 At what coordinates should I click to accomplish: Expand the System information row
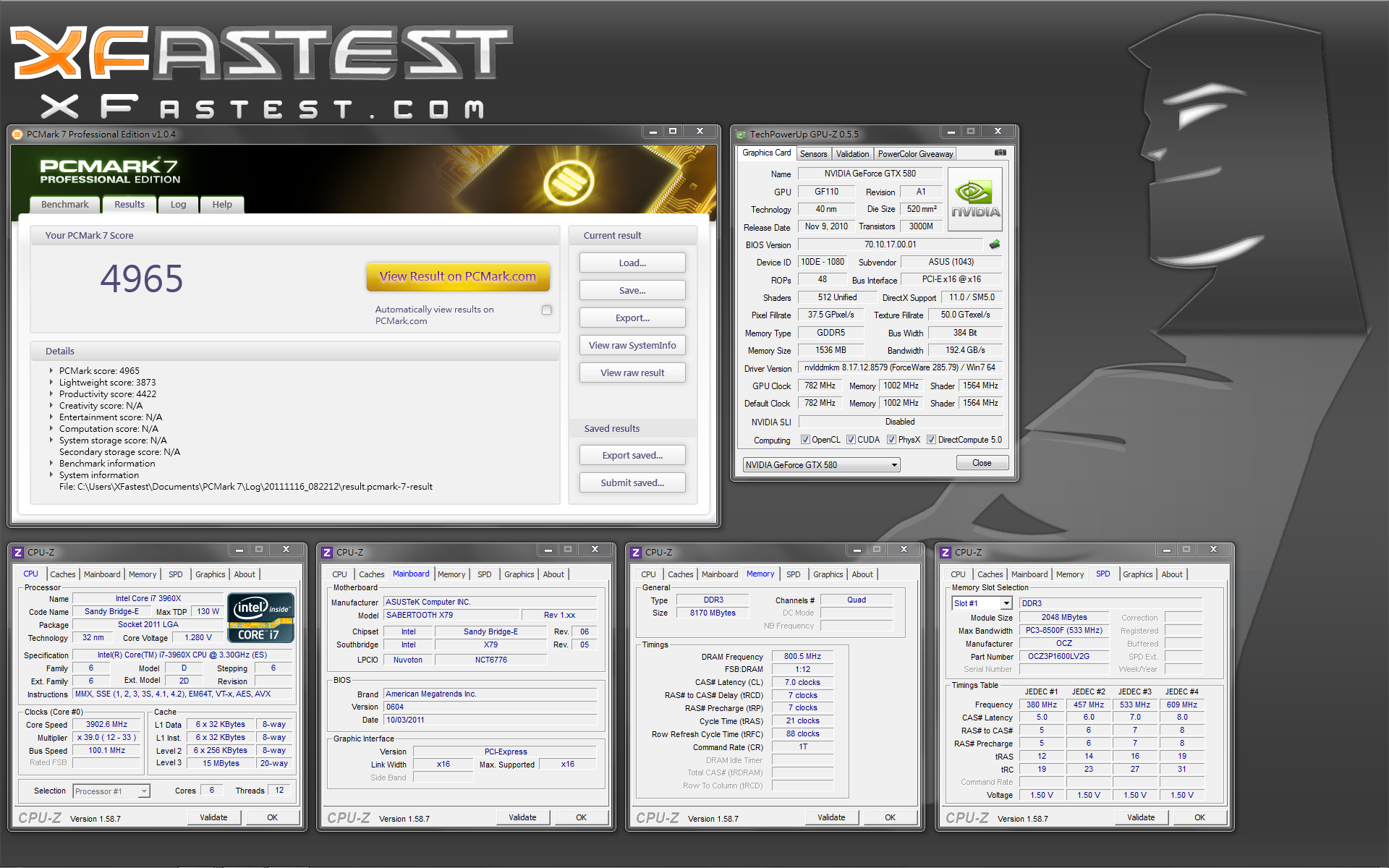point(51,475)
